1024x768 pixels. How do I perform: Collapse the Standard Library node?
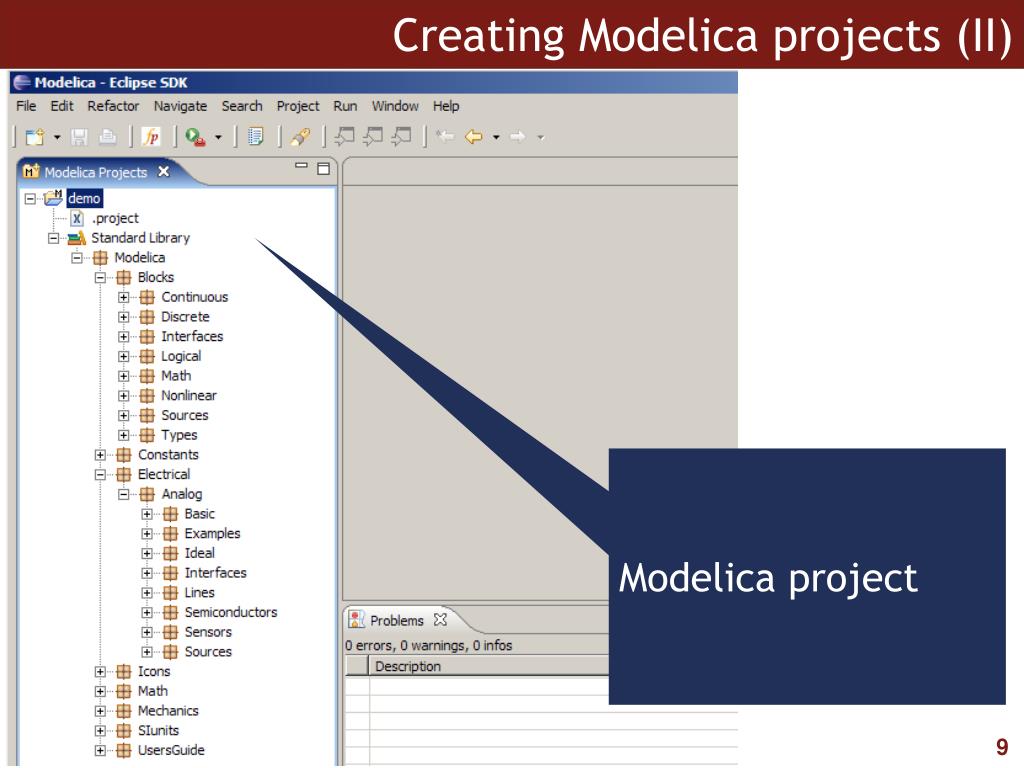point(54,238)
